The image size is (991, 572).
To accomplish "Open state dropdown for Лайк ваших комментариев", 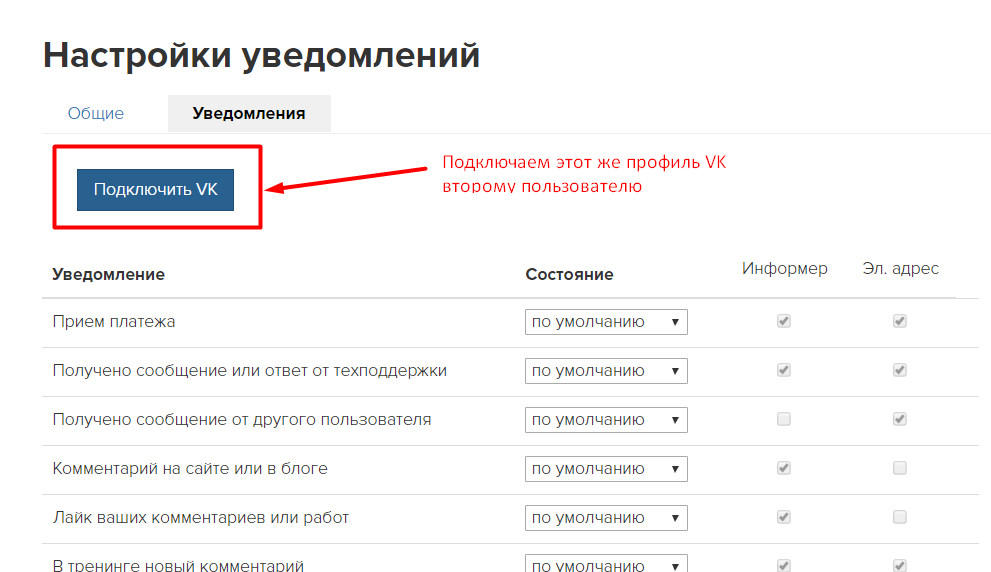I will 606,518.
